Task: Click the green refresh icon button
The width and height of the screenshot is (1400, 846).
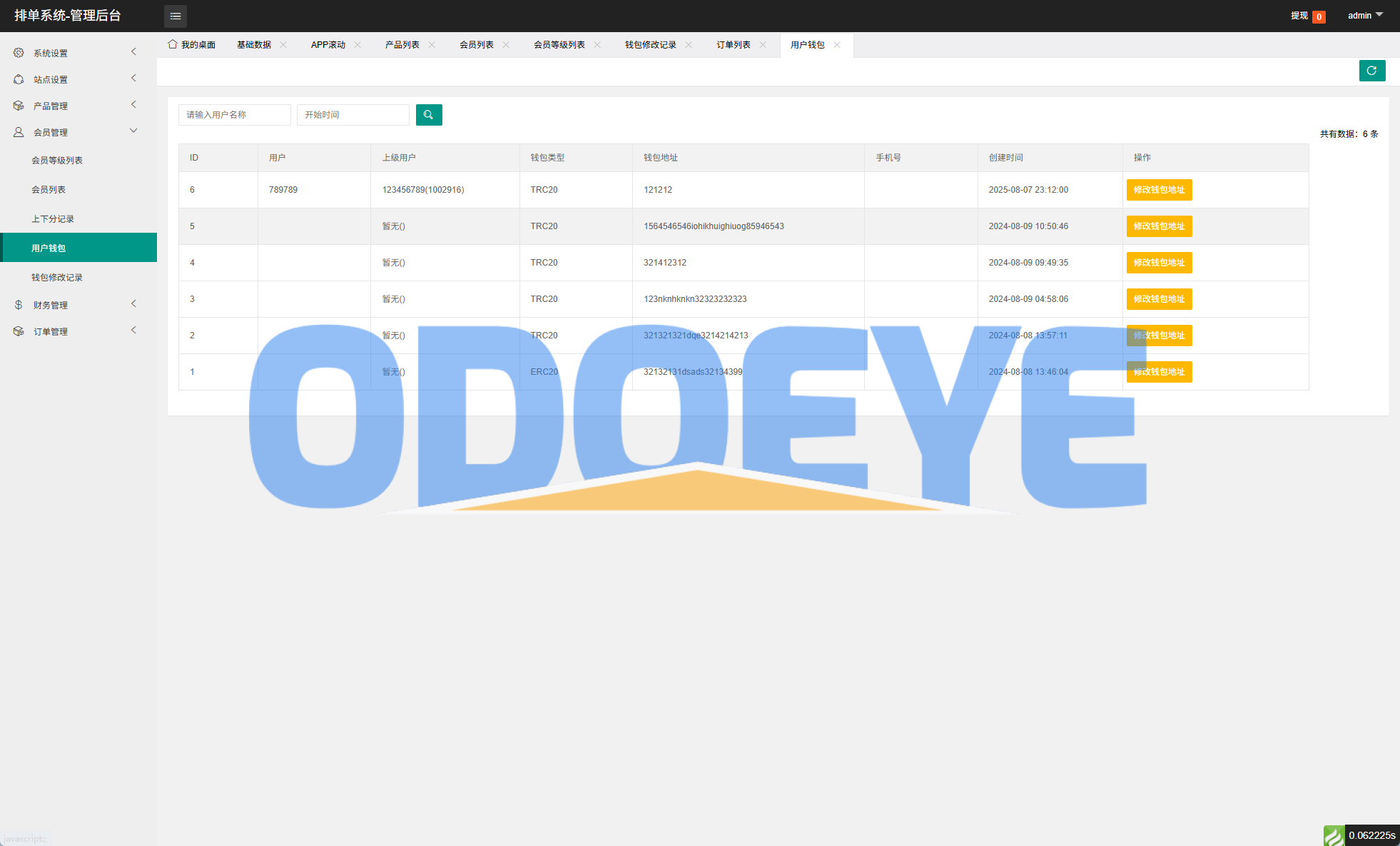Action: click(x=1371, y=71)
